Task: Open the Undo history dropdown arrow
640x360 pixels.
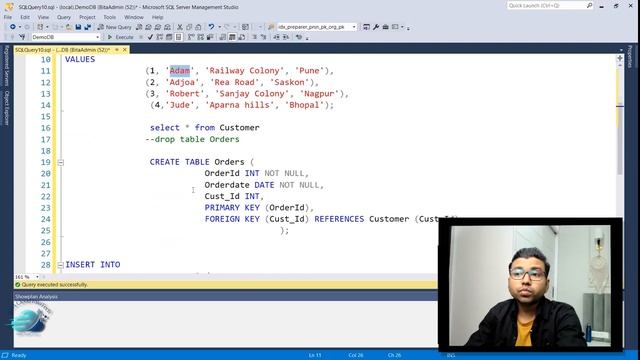Action: click(220, 27)
